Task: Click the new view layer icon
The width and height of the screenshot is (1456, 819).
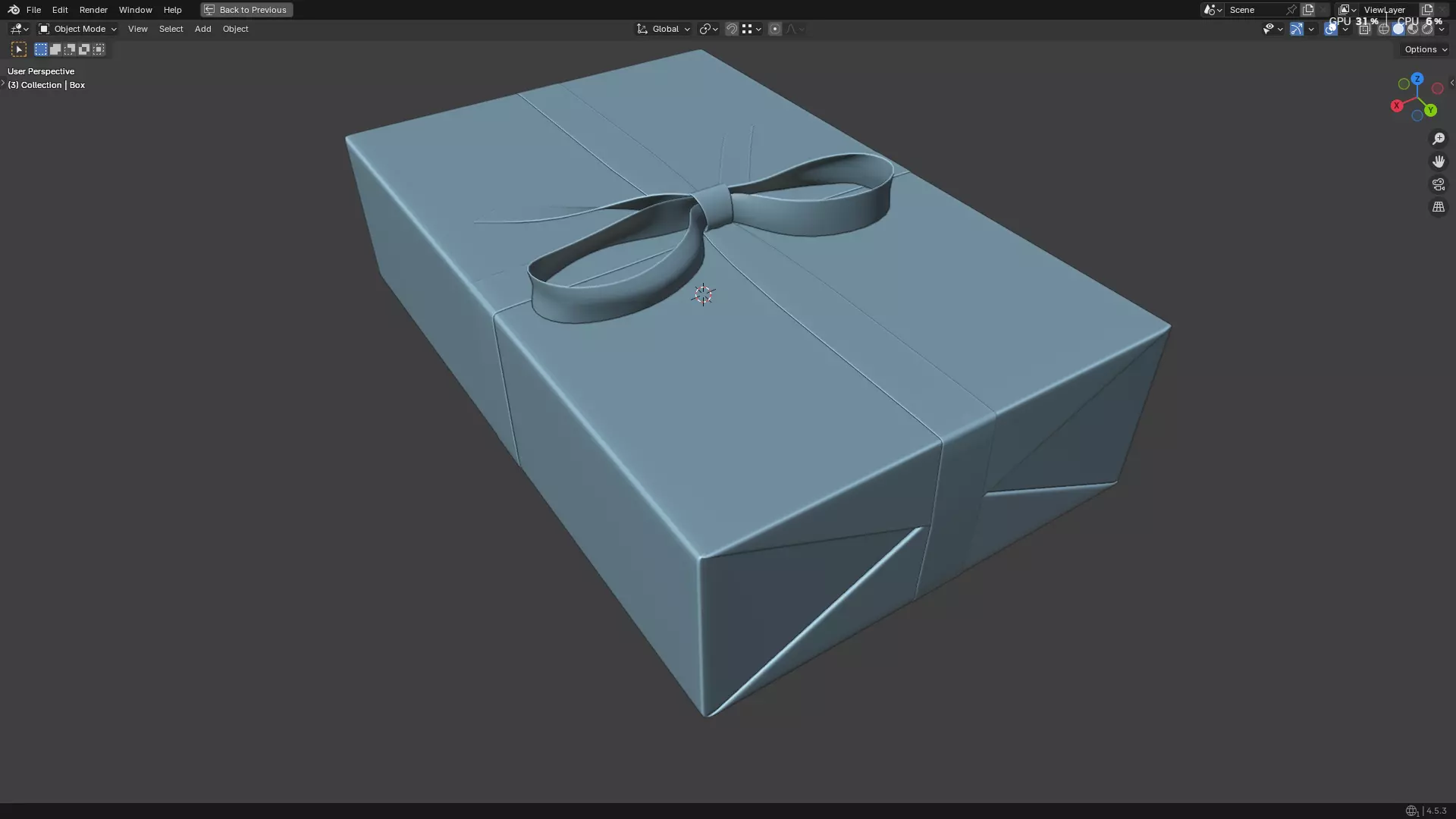Action: click(1427, 10)
